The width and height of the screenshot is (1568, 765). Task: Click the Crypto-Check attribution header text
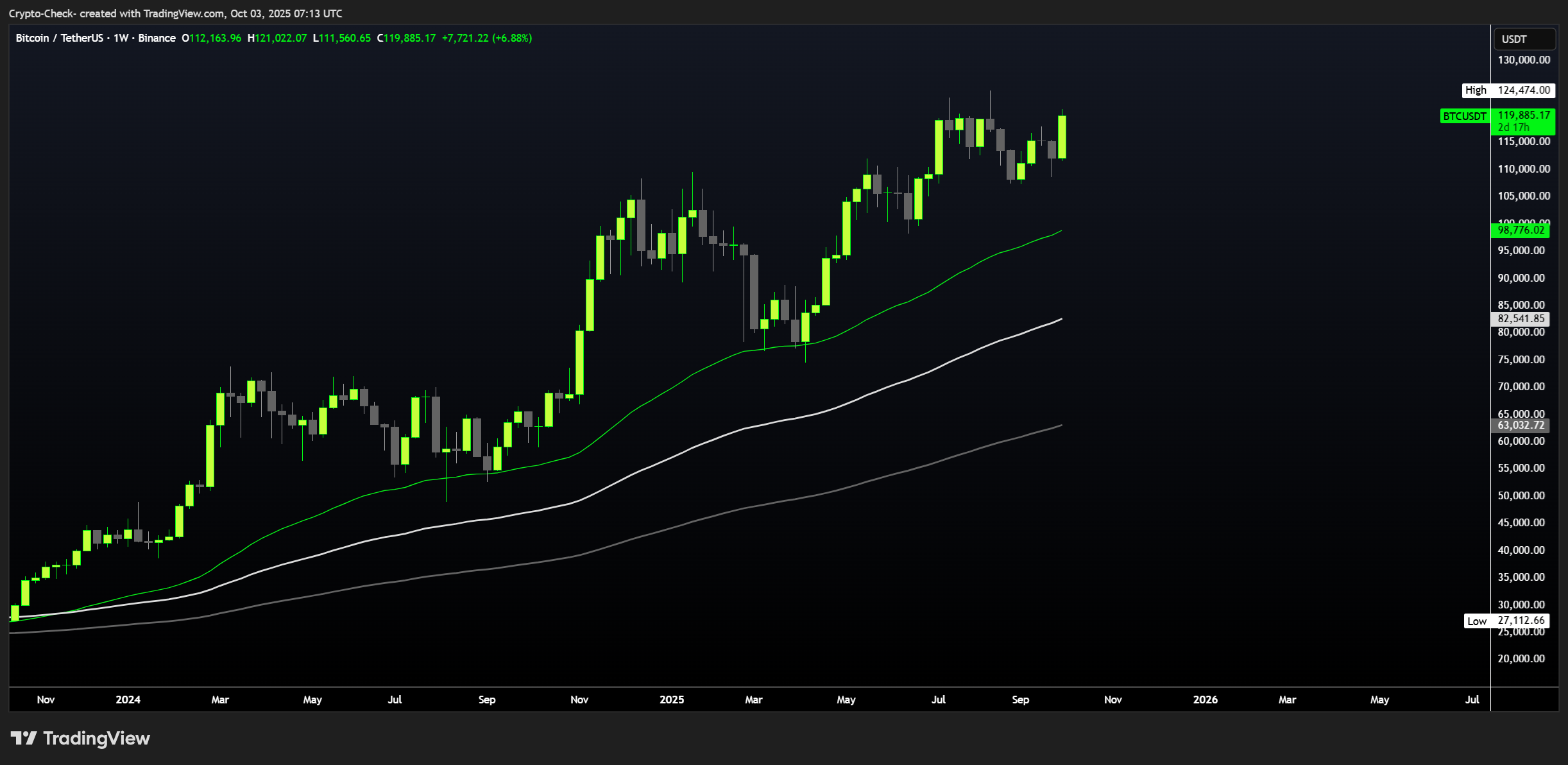[x=176, y=13]
